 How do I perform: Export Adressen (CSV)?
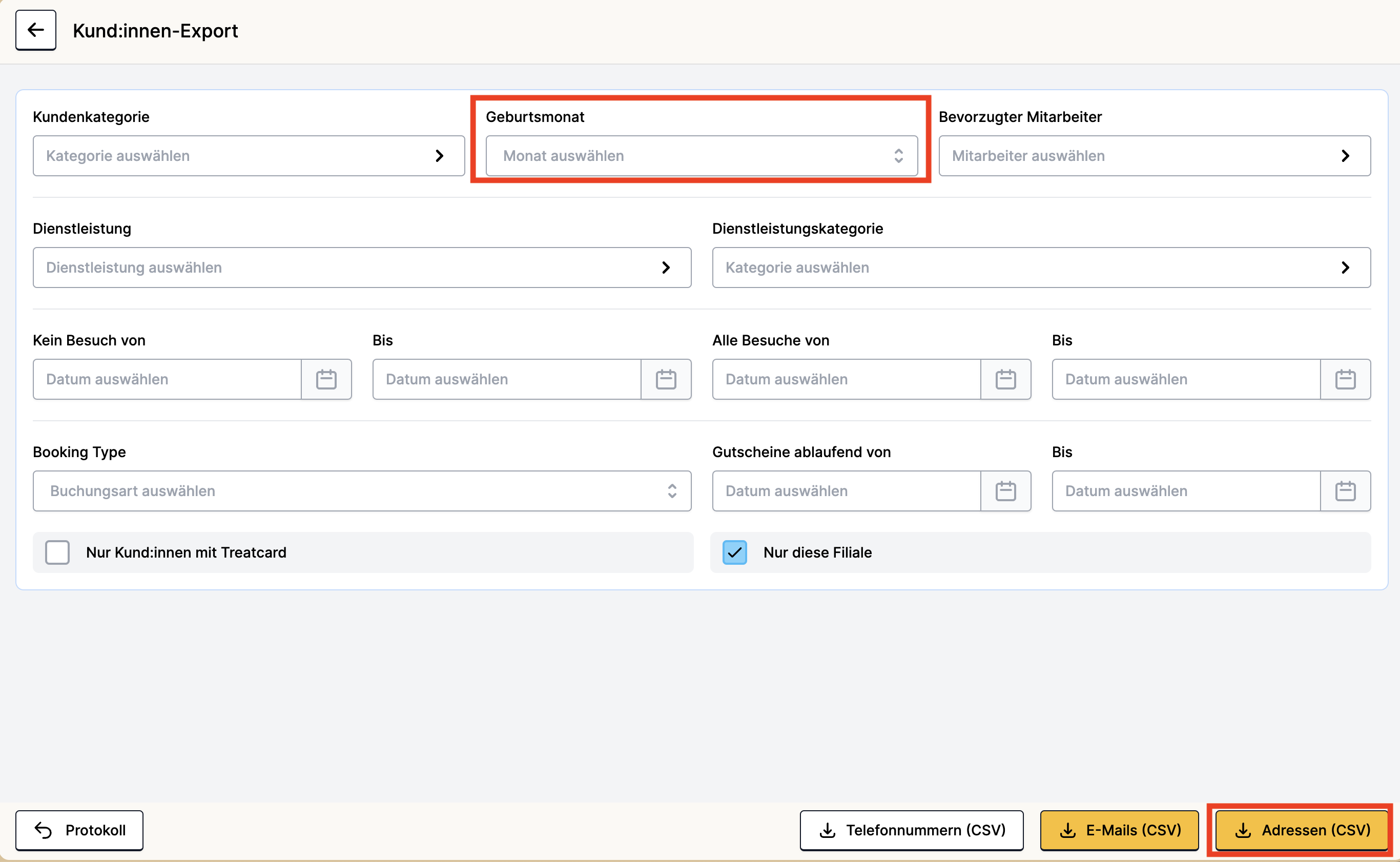(1302, 830)
